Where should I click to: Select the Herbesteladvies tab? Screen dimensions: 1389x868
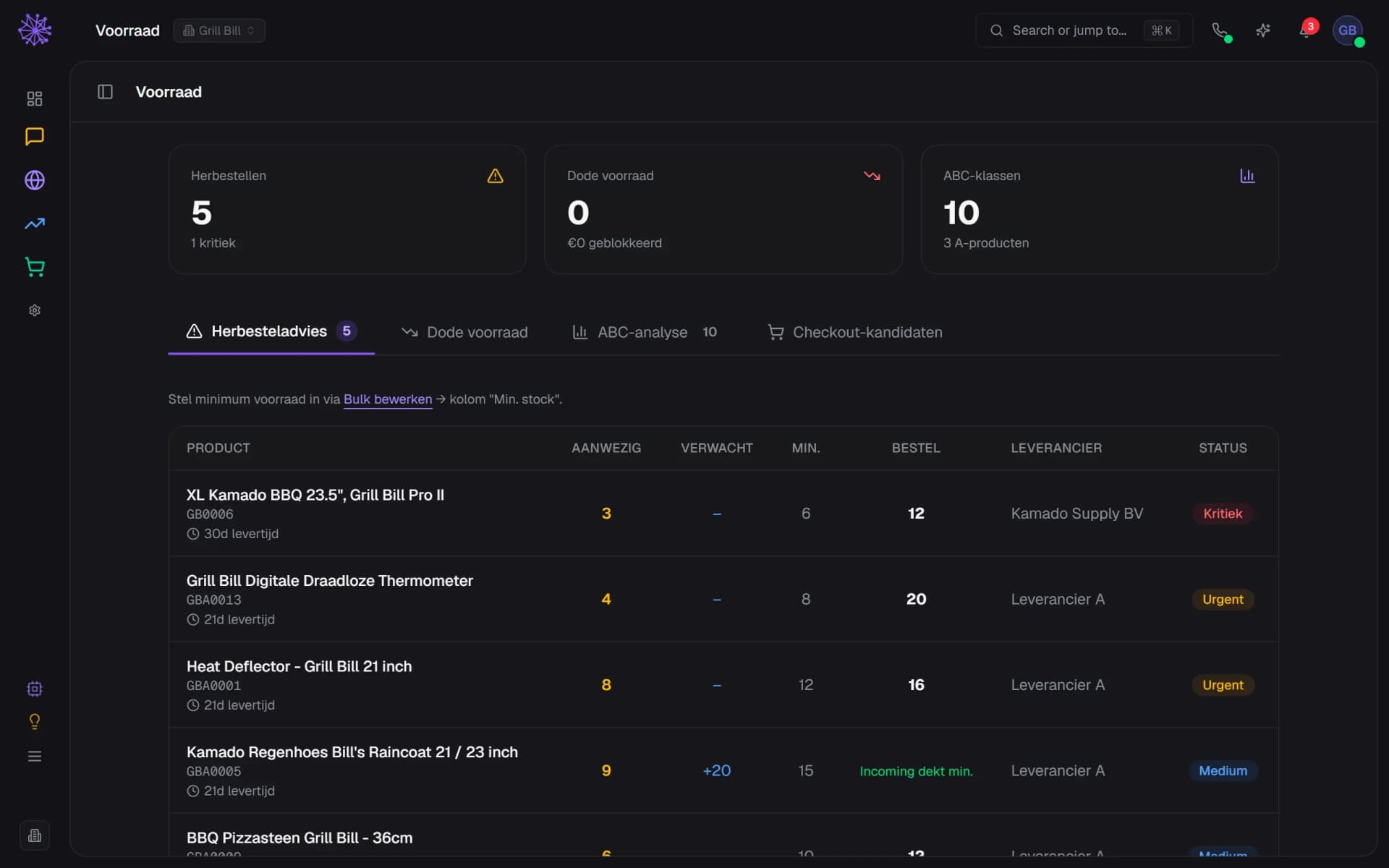pyautogui.click(x=271, y=331)
